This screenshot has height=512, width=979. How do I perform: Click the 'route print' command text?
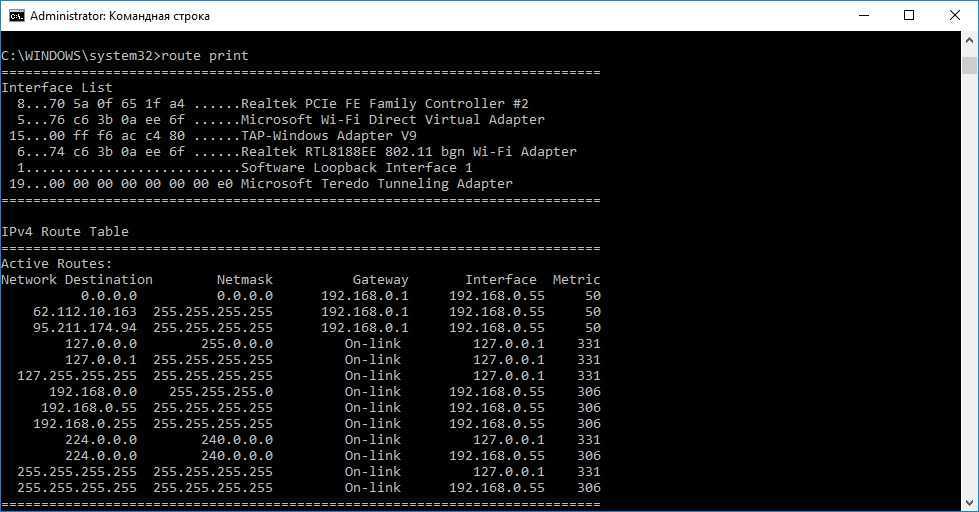(x=204, y=56)
